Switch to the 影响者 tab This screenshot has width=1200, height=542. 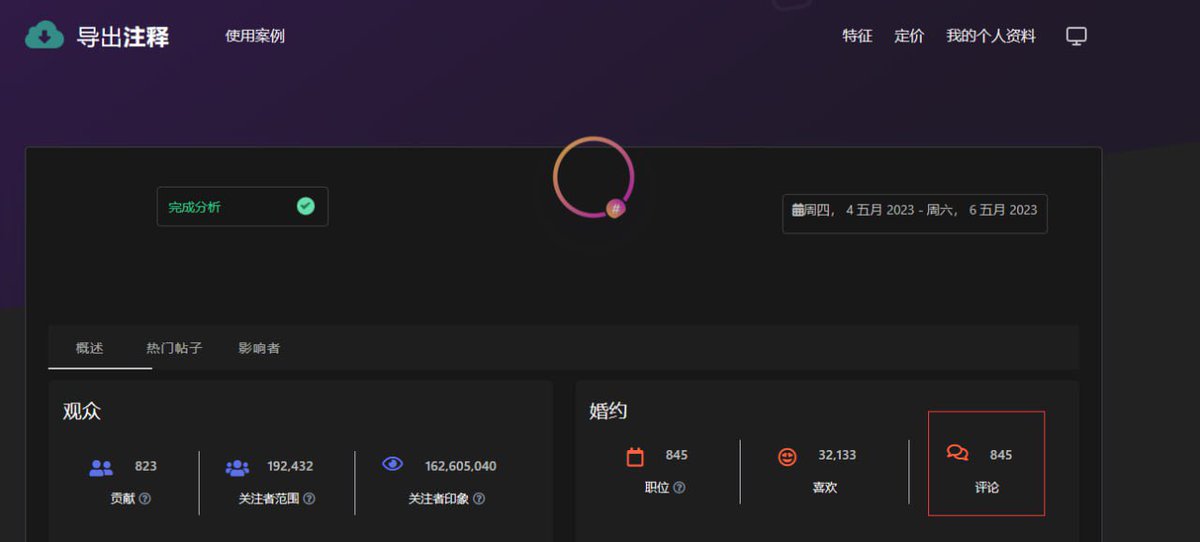(259, 348)
